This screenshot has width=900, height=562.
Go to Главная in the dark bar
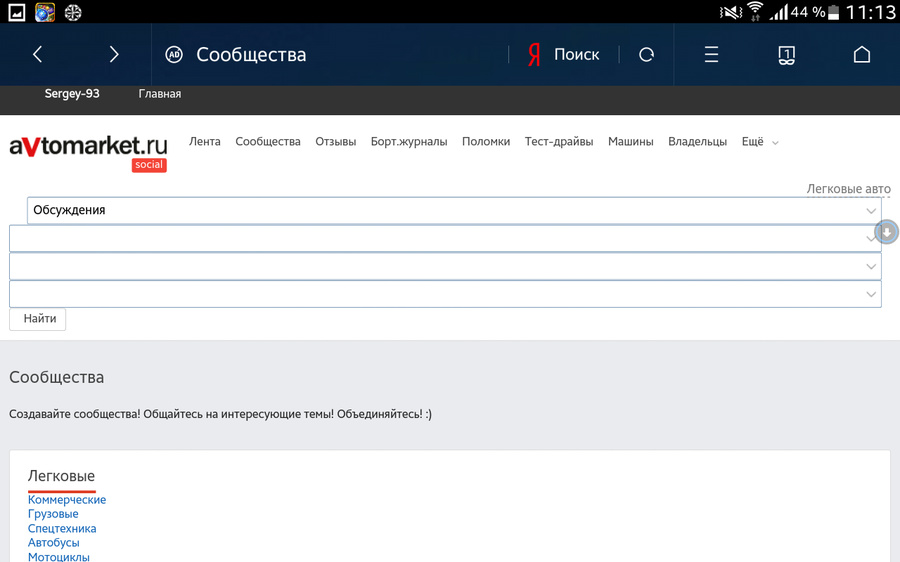pyautogui.click(x=160, y=94)
